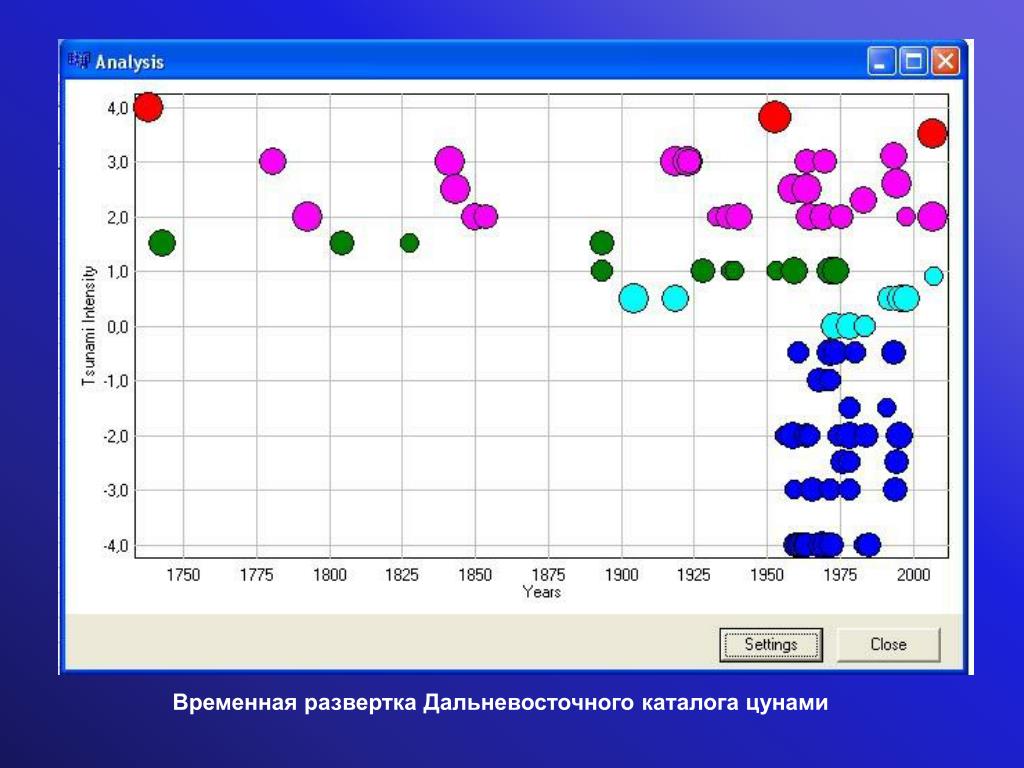The height and width of the screenshot is (768, 1024).
Task: Click the small blue point at -1.5 near 1991
Action: [886, 408]
